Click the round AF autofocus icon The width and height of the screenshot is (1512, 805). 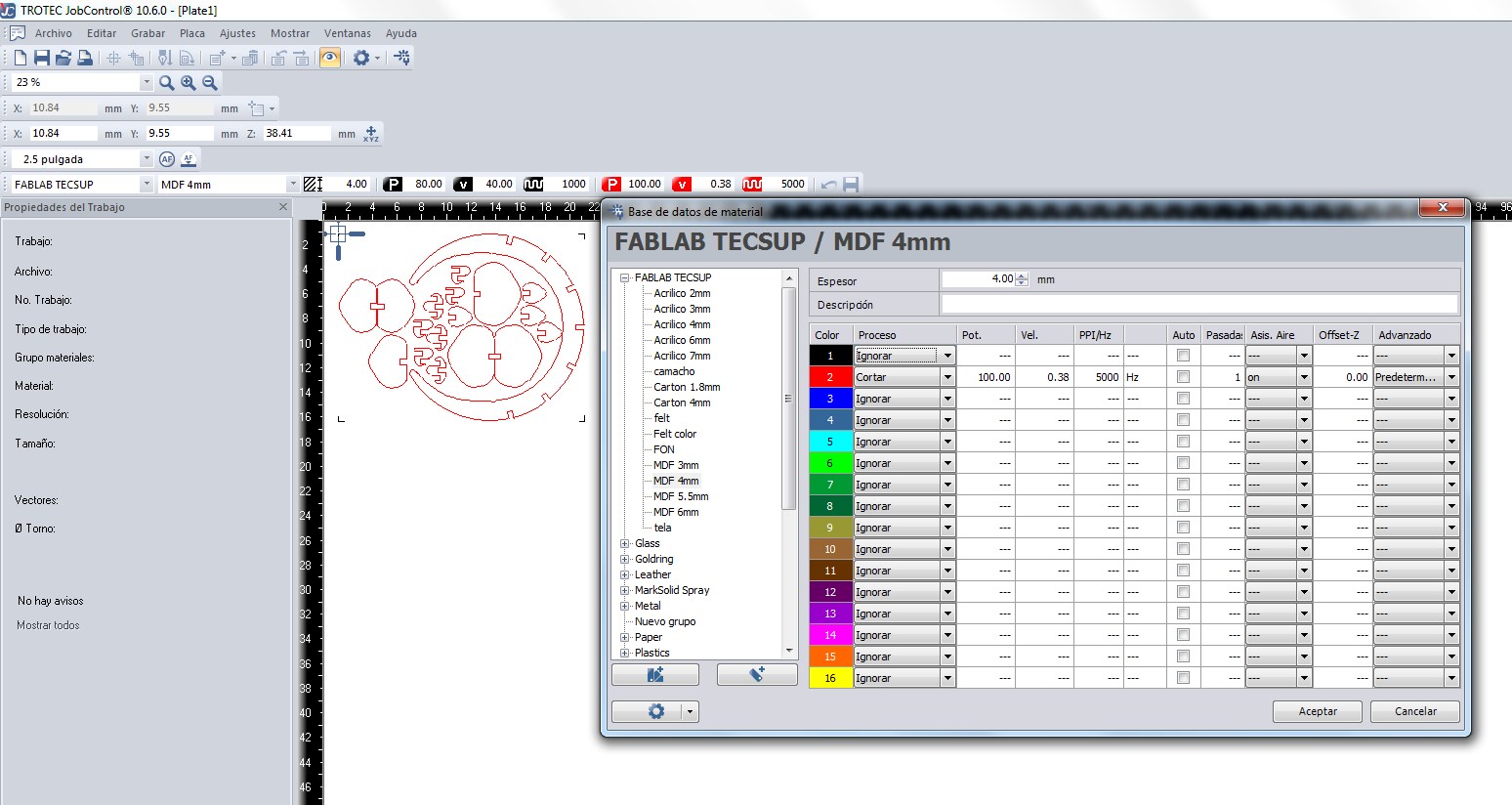click(167, 159)
